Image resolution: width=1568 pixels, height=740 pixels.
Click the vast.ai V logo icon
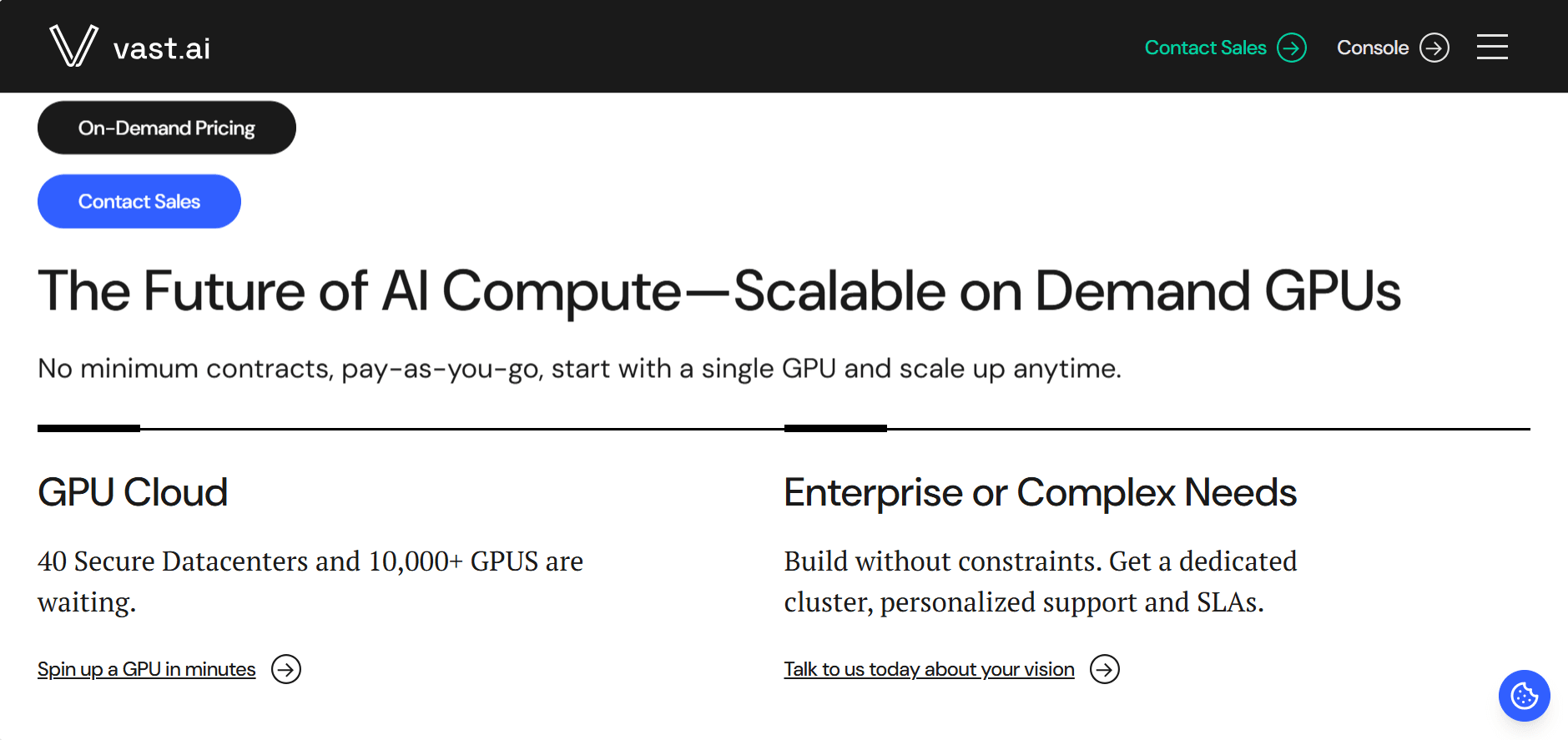[73, 46]
